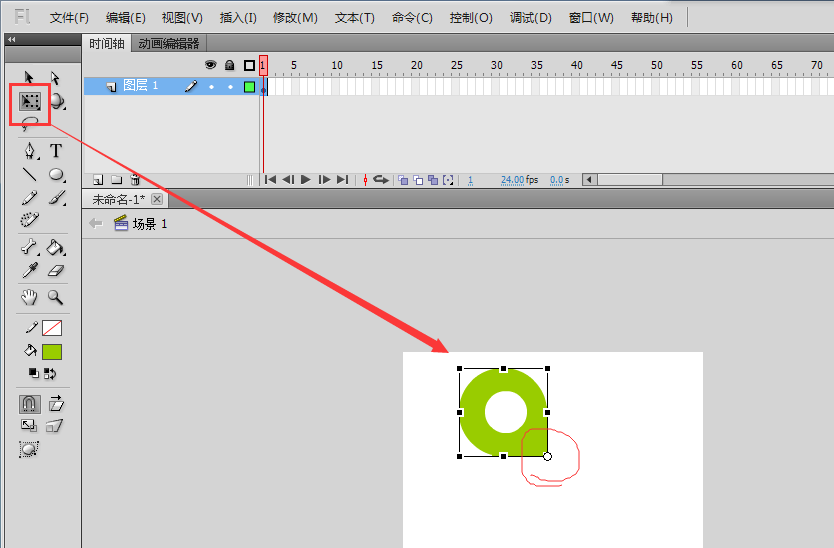Select the black arrow Selection tool
The width and height of the screenshot is (834, 548).
29,78
